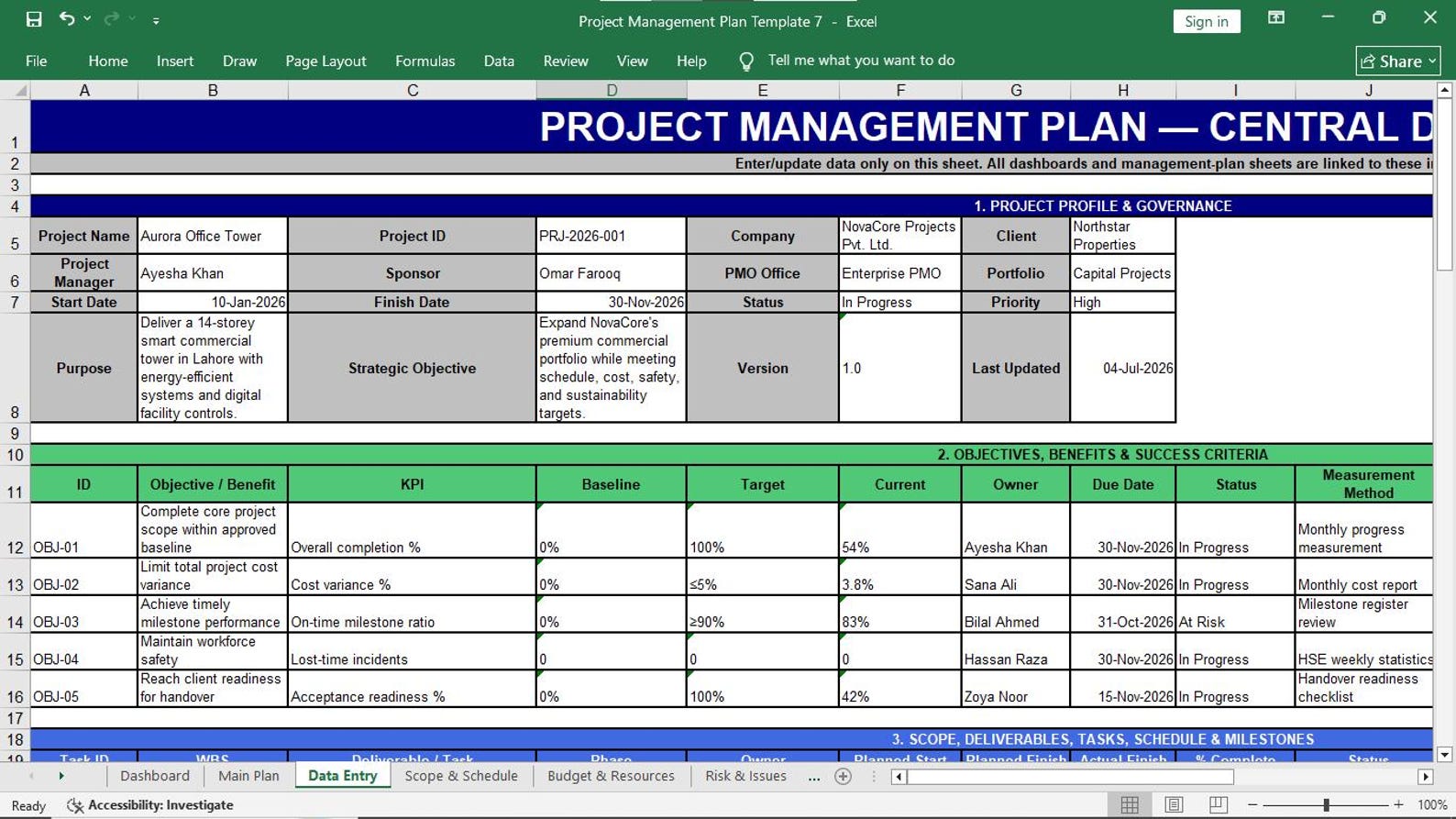Click the vertical scrollbar up arrow

(x=1445, y=90)
